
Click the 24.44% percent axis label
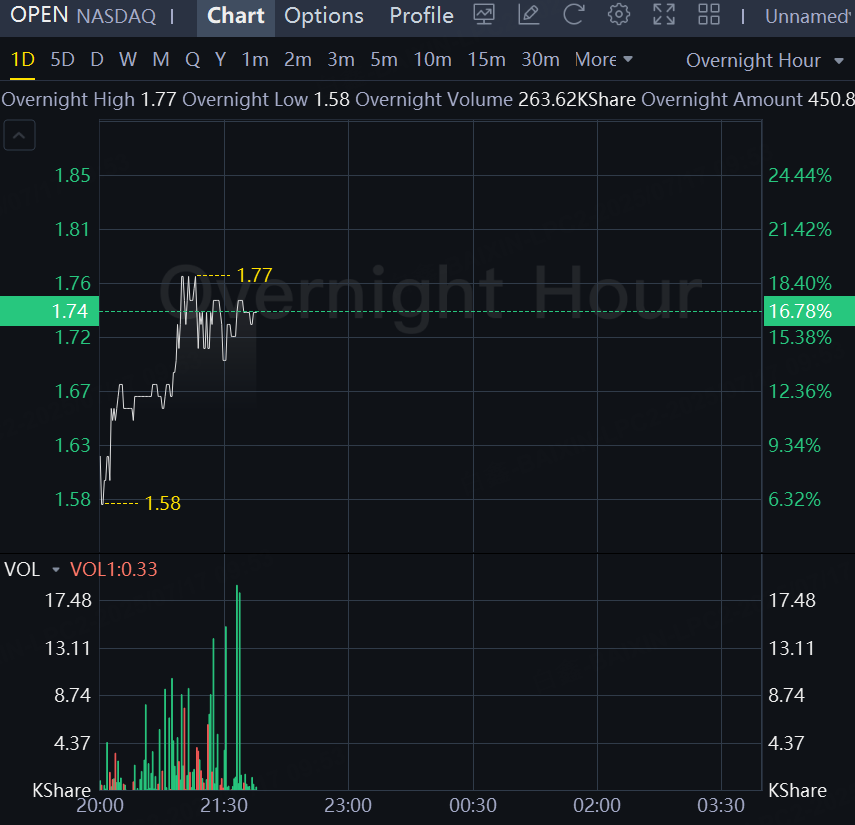(800, 176)
